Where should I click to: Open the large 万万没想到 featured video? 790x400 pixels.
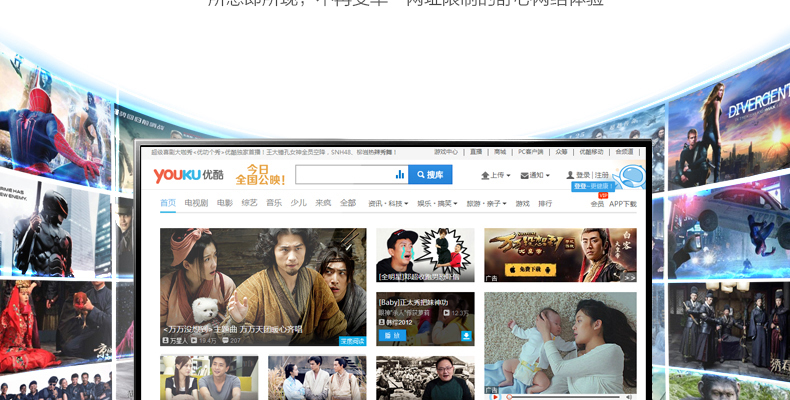(263, 287)
